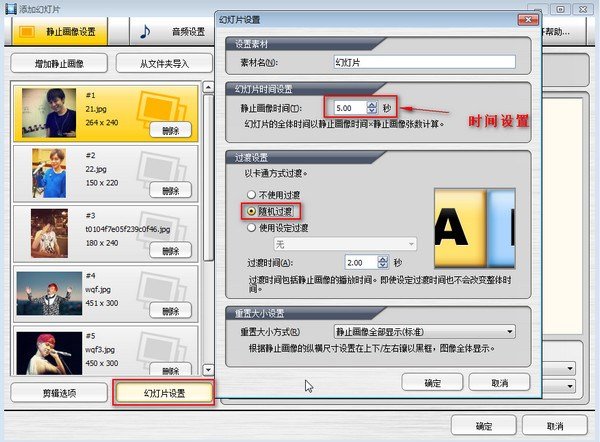Delete image #4 wqf.jpg with 删除
The width and height of the screenshot is (600, 442).
click(x=171, y=311)
